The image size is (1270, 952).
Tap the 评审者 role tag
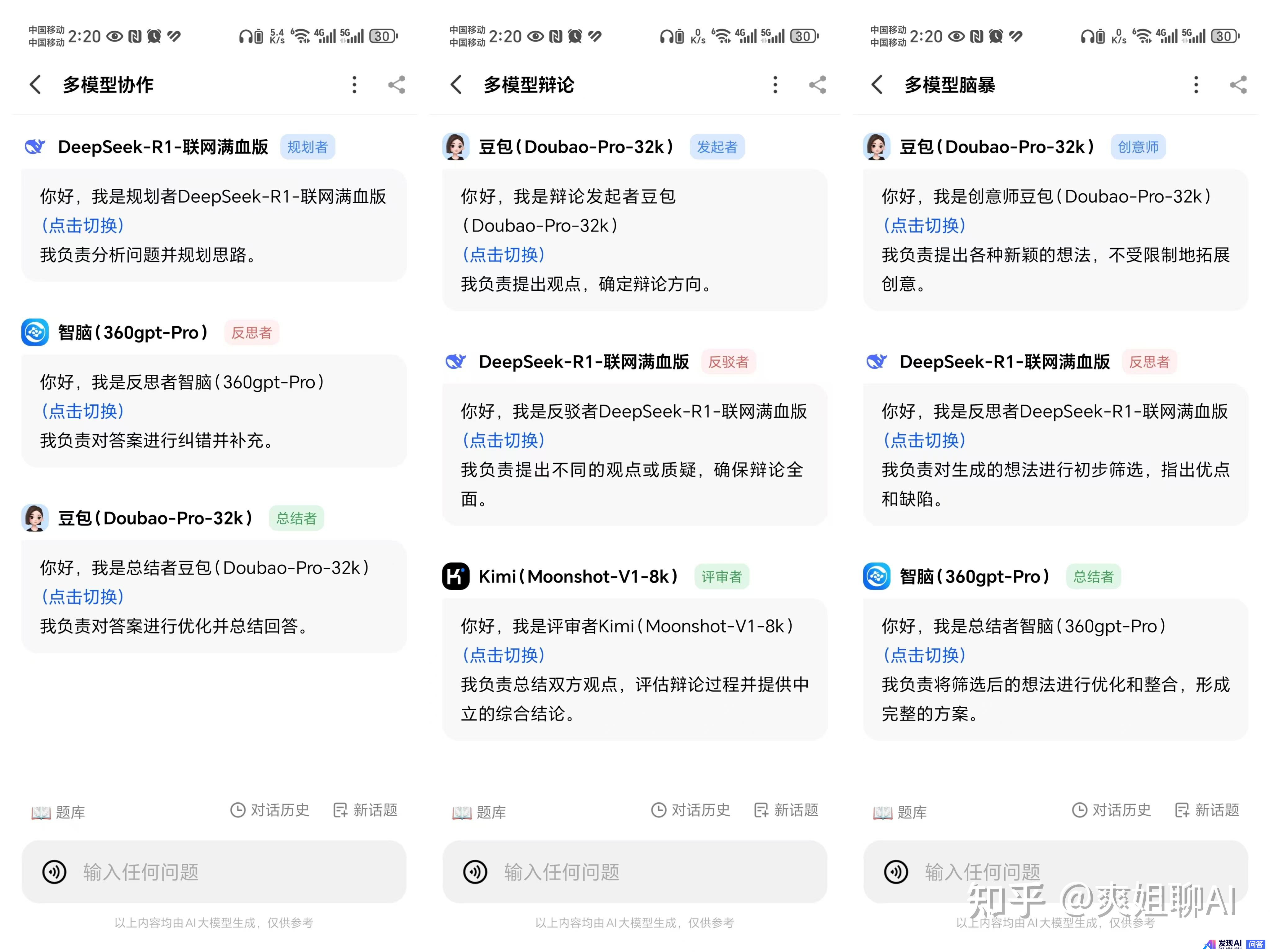(722, 576)
